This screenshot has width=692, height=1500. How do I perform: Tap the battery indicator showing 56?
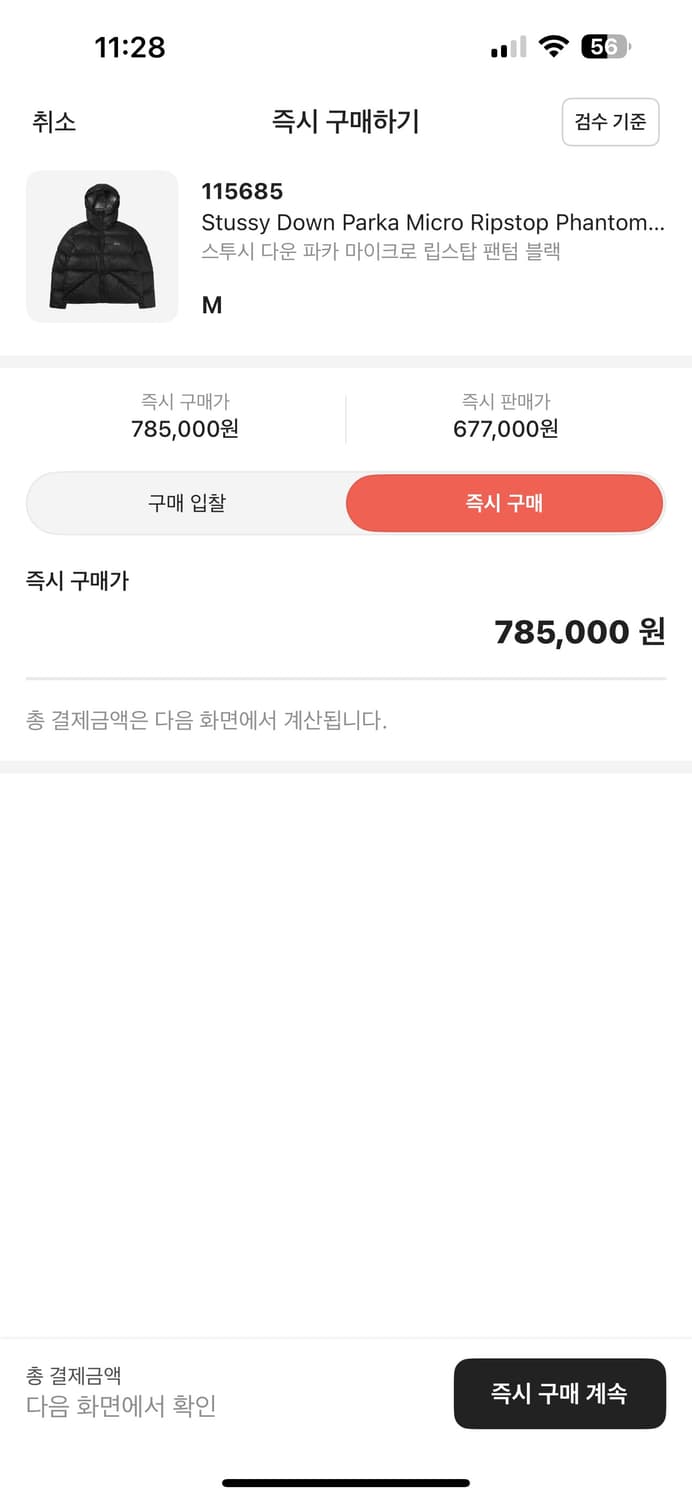pos(601,45)
